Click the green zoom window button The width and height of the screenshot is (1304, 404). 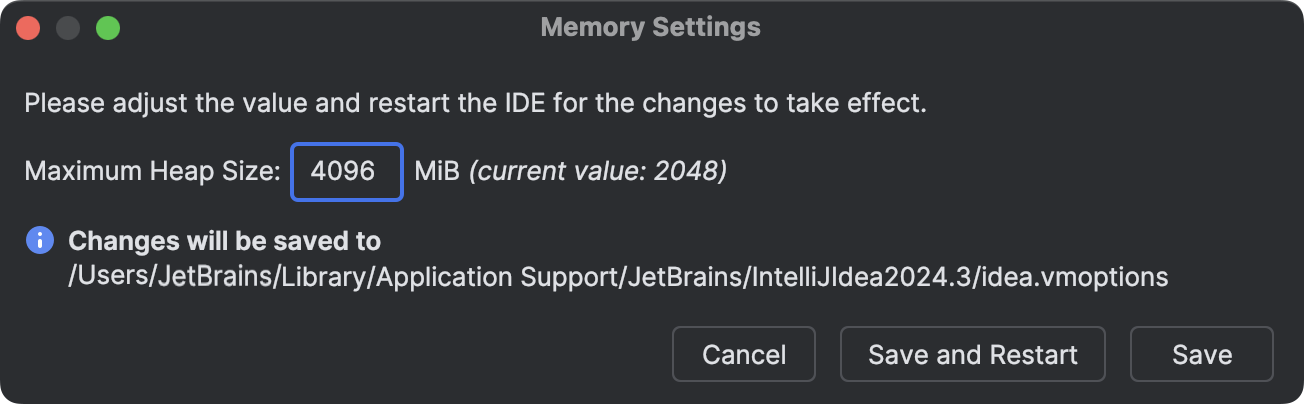tap(108, 27)
